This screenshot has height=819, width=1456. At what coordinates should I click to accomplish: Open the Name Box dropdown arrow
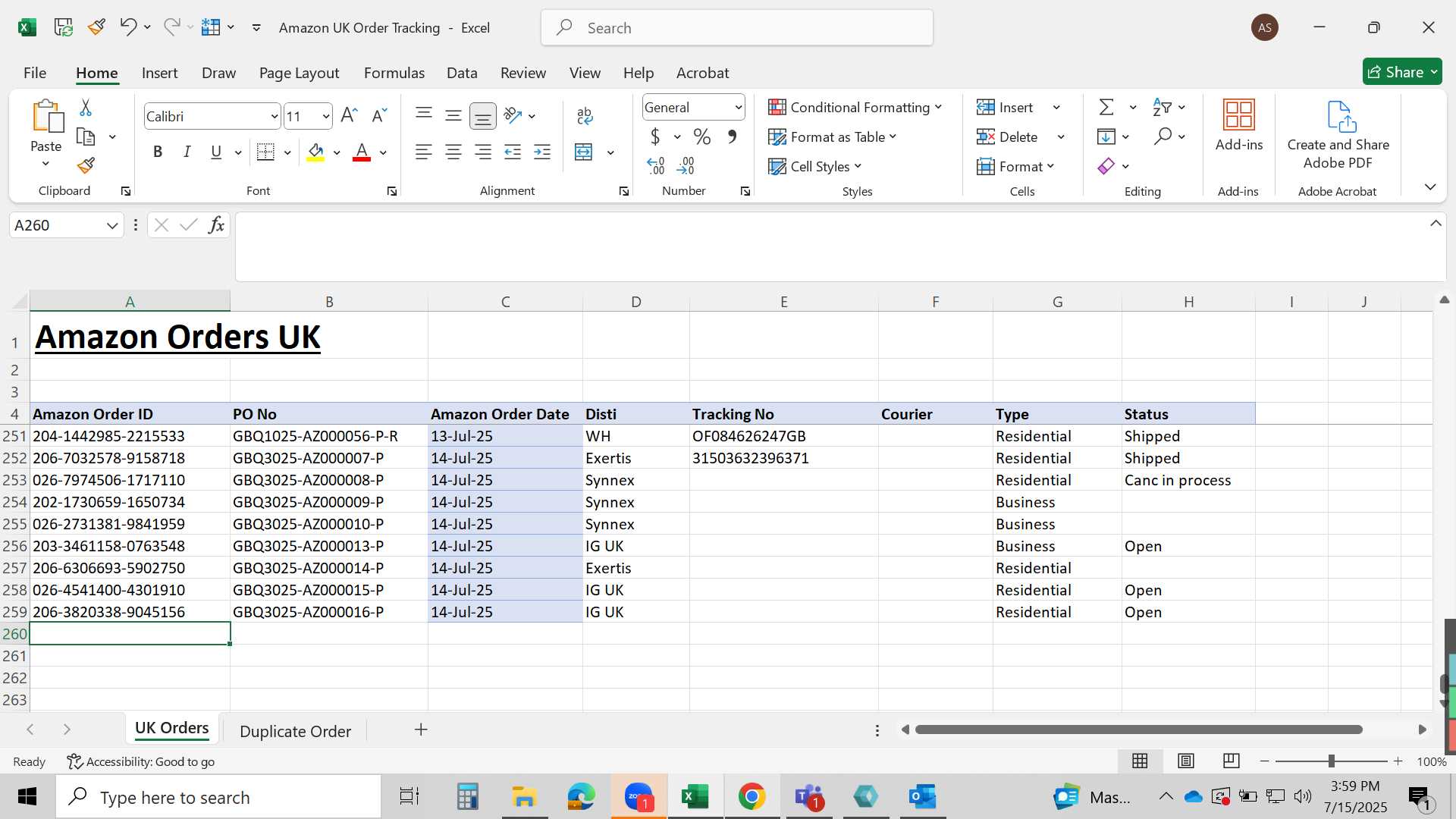112,225
